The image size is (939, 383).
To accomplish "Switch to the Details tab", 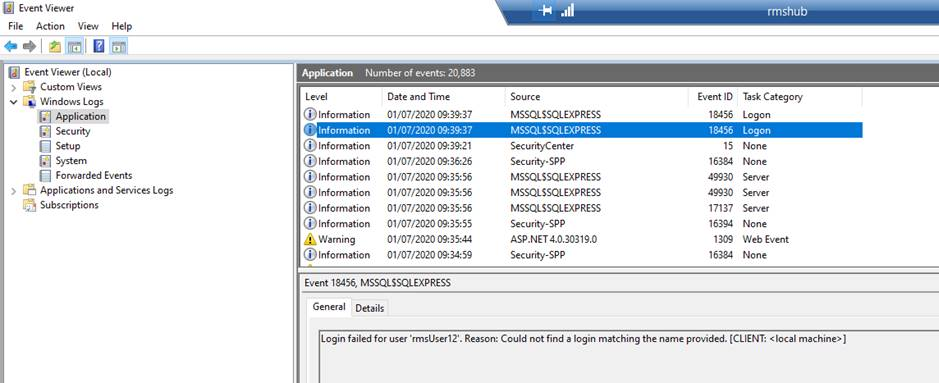I will click(369, 308).
